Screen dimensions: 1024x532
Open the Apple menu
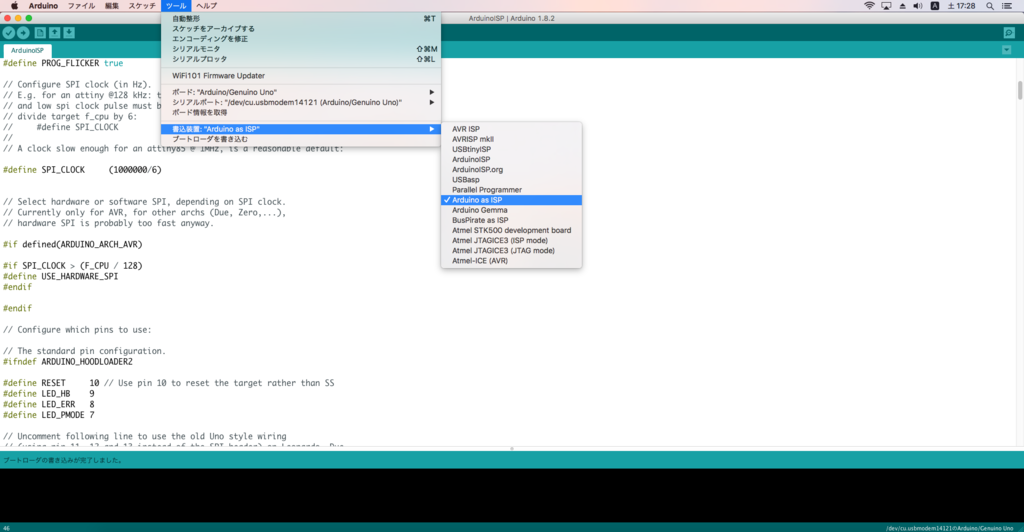[x=14, y=6]
